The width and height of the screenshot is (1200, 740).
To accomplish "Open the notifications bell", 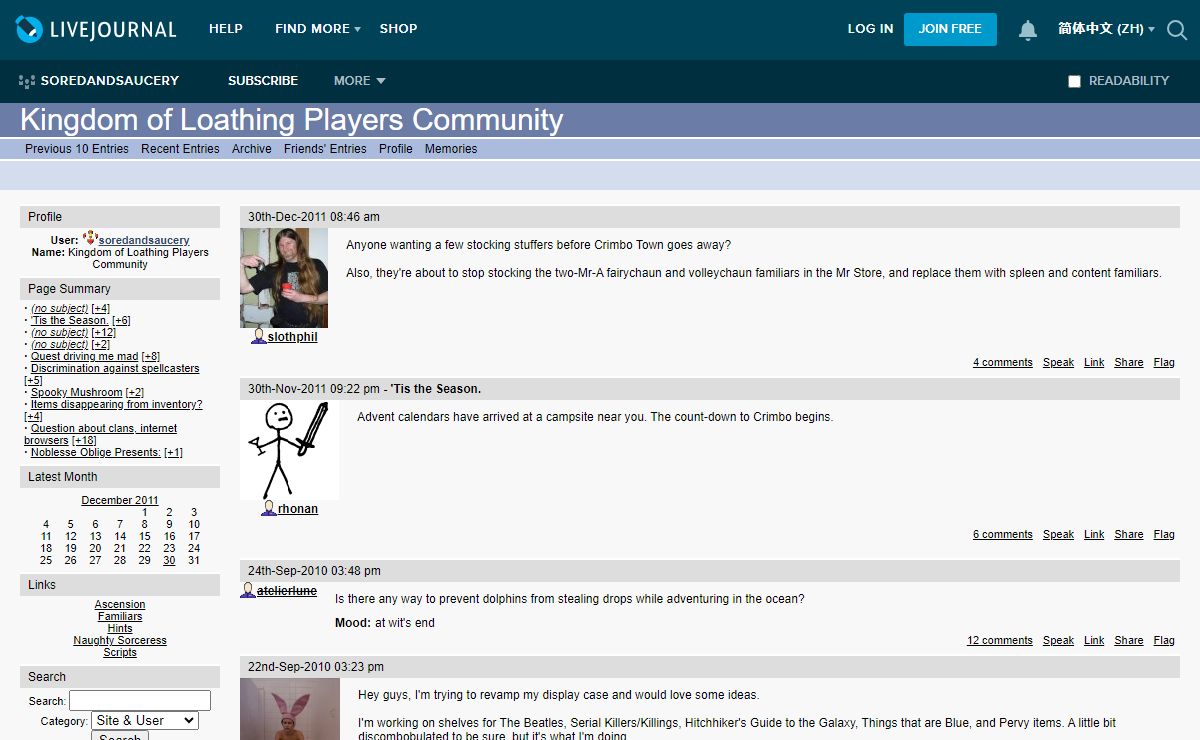I will [x=1027, y=30].
